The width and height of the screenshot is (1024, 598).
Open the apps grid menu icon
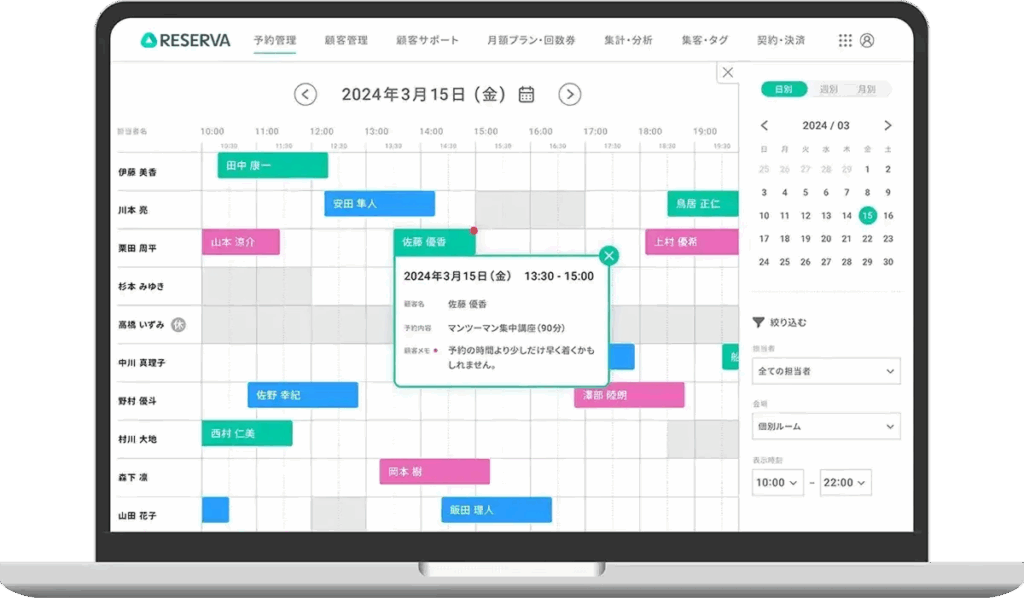tap(845, 41)
